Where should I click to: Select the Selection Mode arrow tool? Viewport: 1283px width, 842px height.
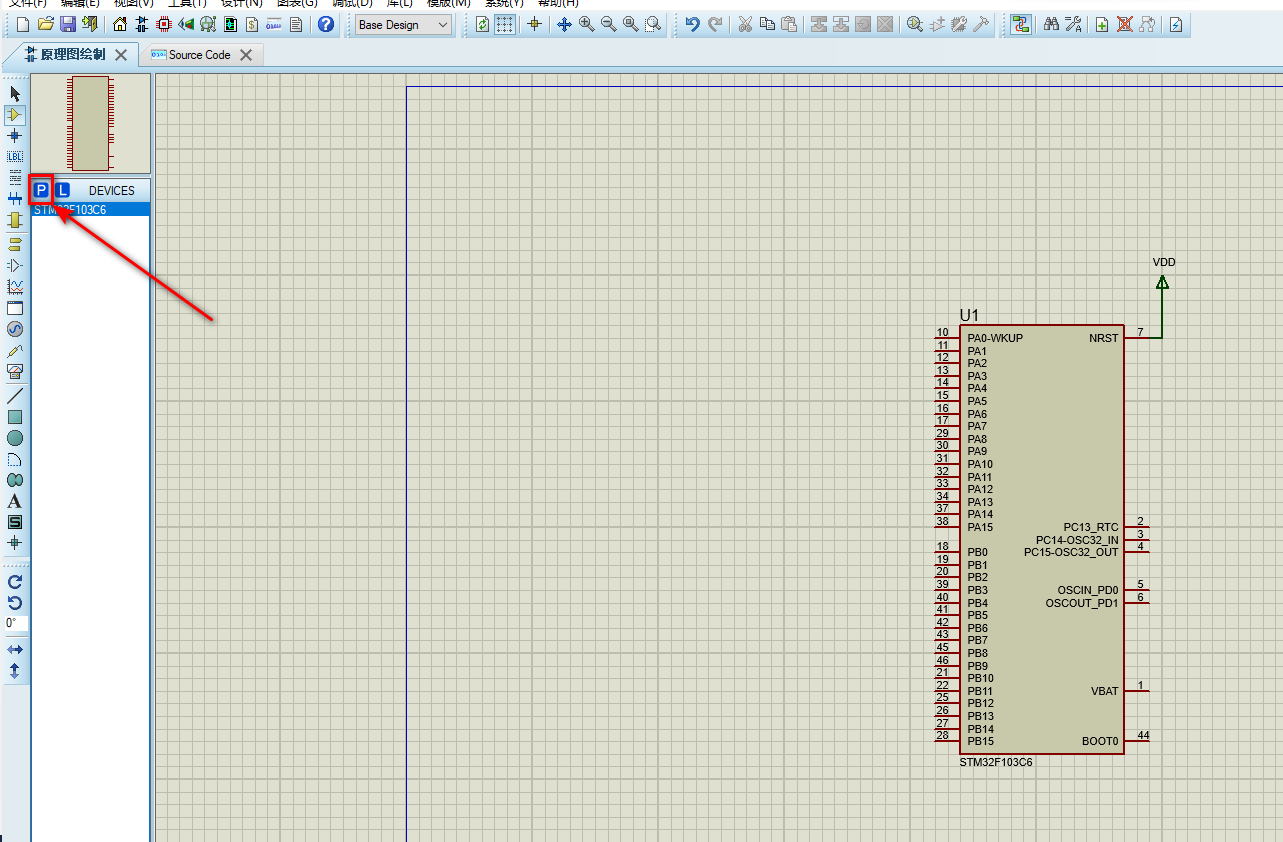[x=15, y=93]
